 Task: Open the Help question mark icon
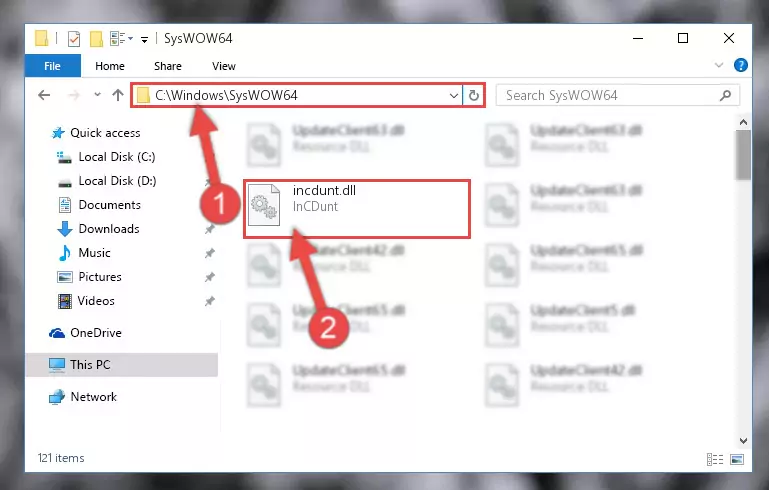click(741, 65)
